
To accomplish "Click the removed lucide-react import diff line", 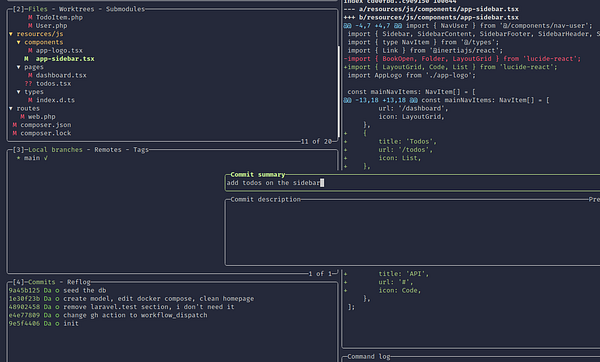I will (462, 59).
